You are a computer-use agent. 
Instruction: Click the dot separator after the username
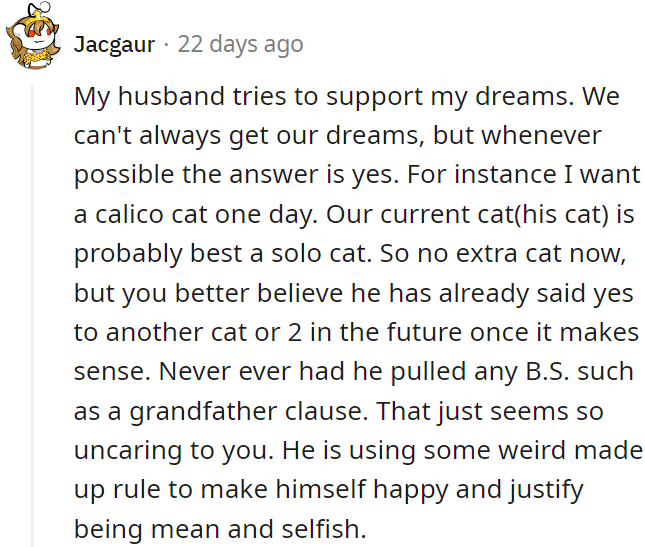pyautogui.click(x=166, y=45)
